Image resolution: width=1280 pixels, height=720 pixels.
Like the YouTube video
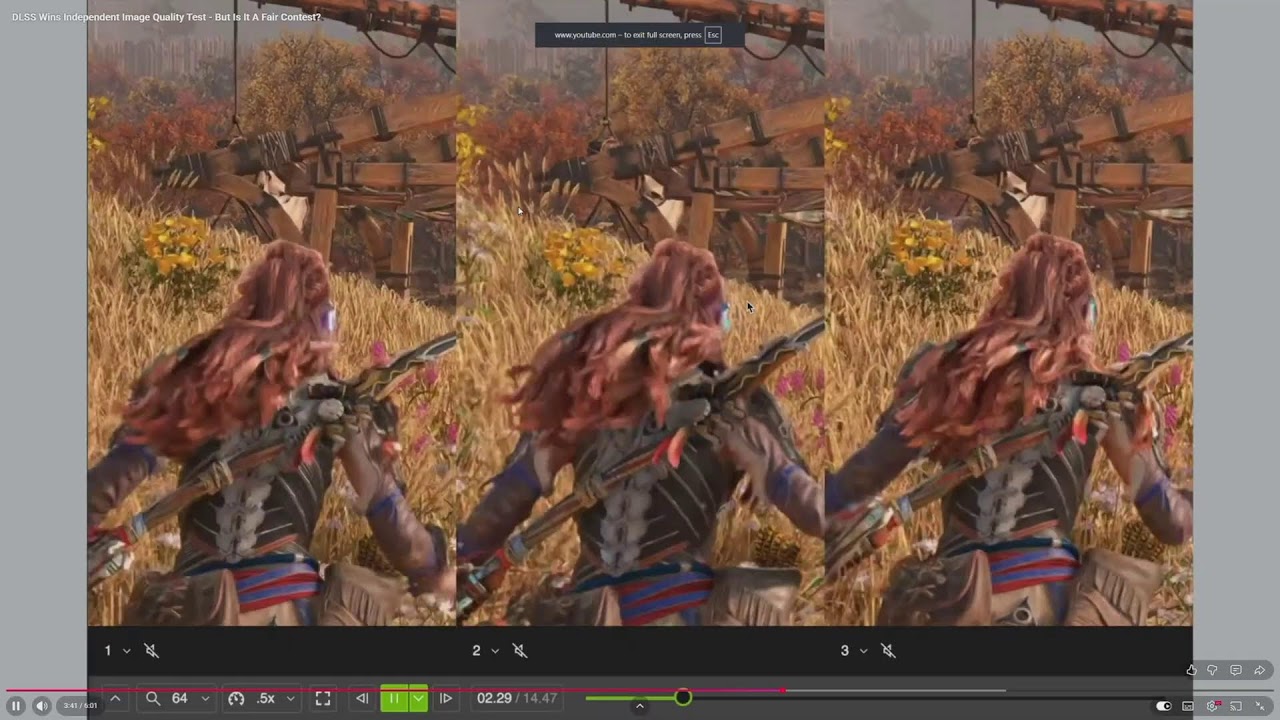[1191, 670]
